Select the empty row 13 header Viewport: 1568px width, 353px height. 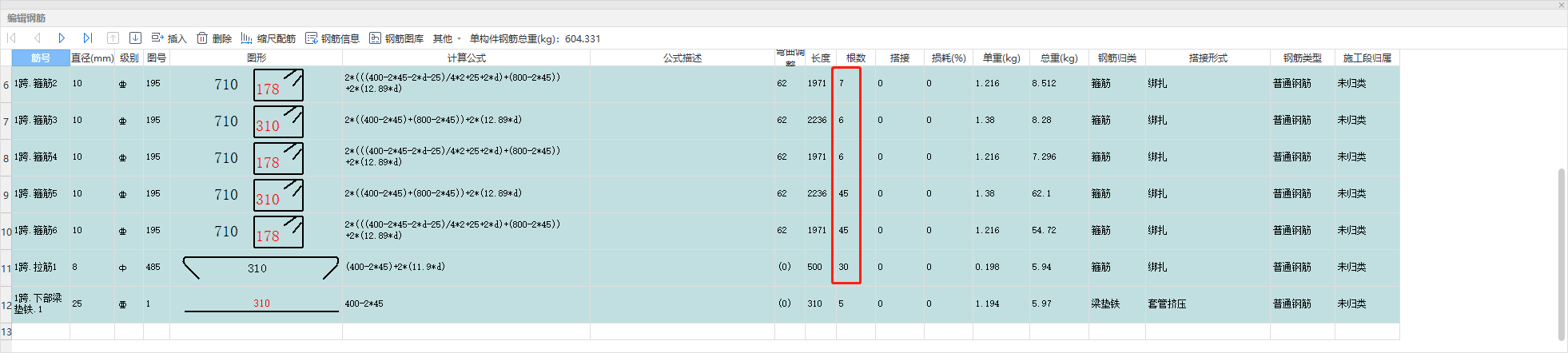tap(6, 331)
